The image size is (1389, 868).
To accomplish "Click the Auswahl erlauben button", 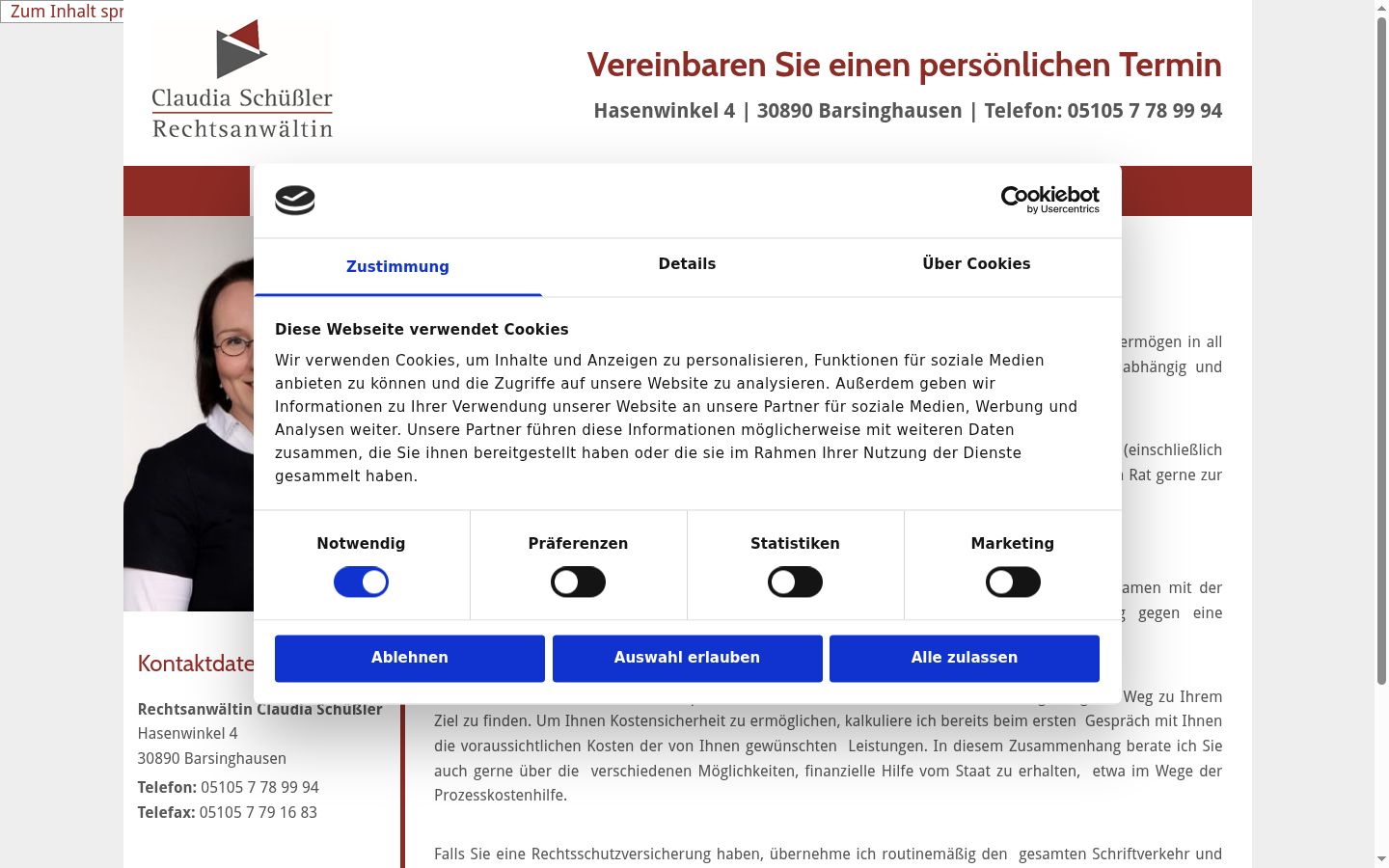I will 687,658.
